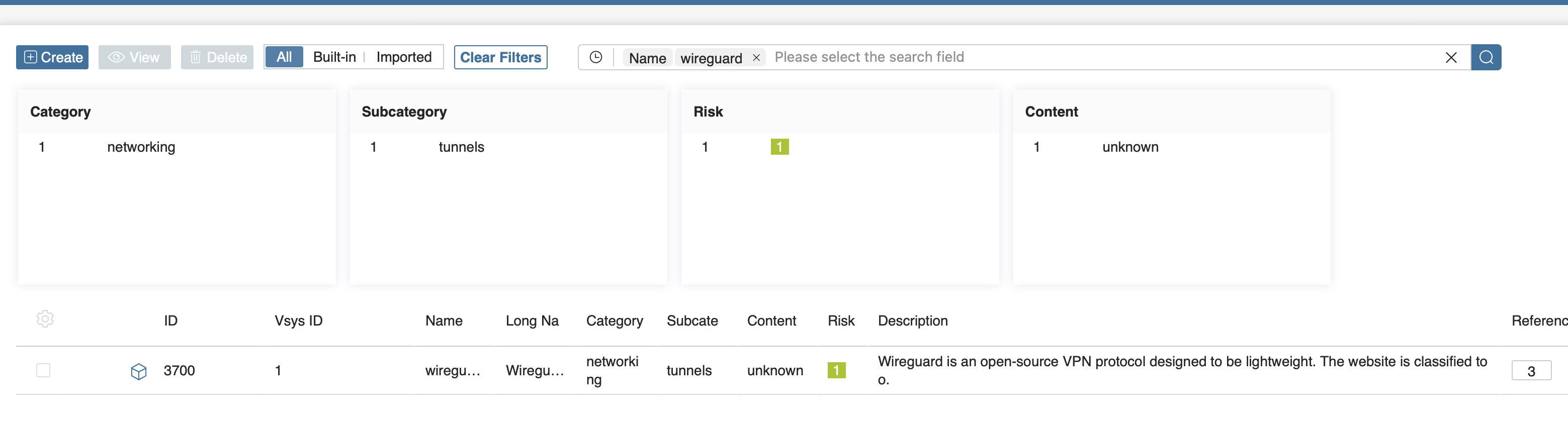
Task: Switch to the All applications tab
Action: [284, 57]
